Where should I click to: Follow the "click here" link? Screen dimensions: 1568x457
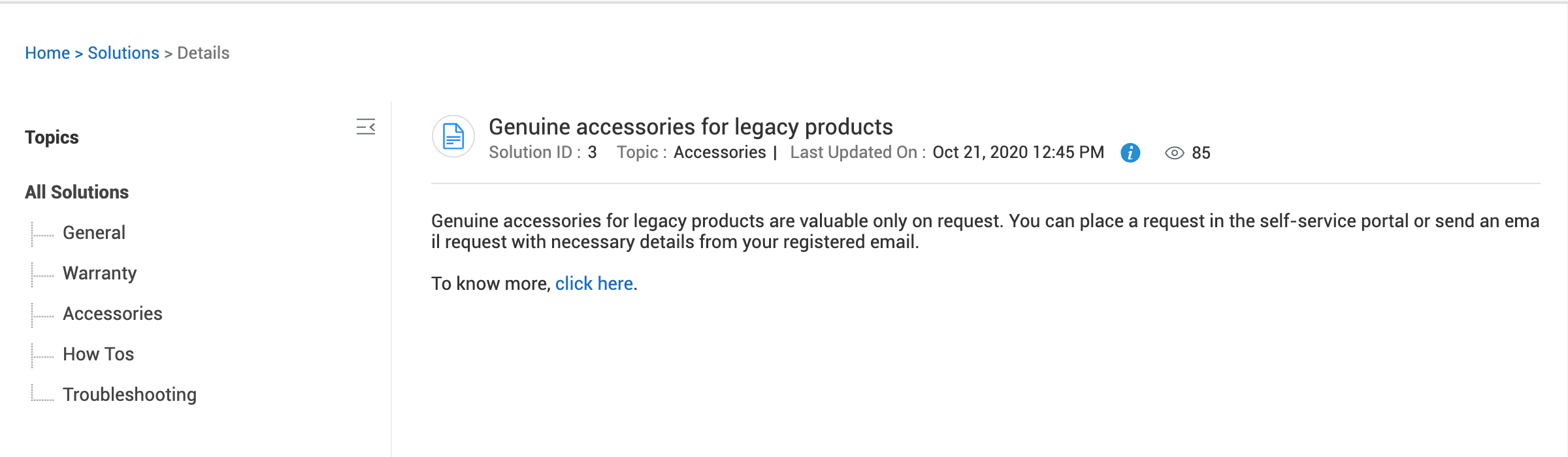(594, 283)
